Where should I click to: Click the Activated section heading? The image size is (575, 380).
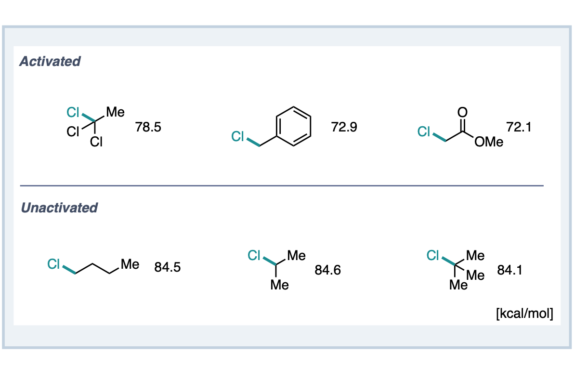[x=50, y=61]
